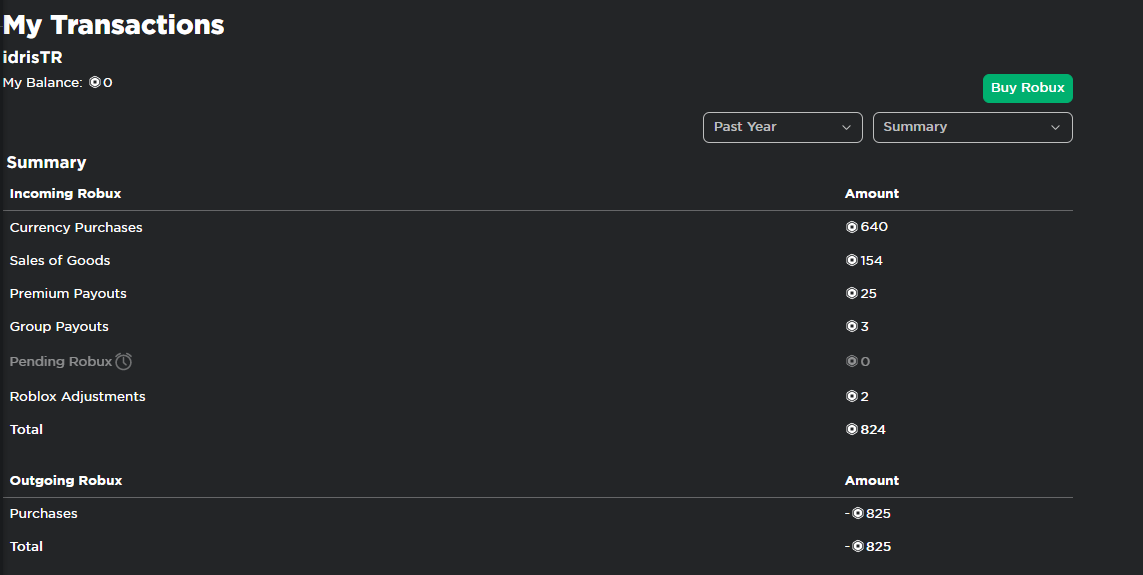Image resolution: width=1143 pixels, height=575 pixels.
Task: Click Robux icon next to Sales of Goods amount
Action: (852, 260)
